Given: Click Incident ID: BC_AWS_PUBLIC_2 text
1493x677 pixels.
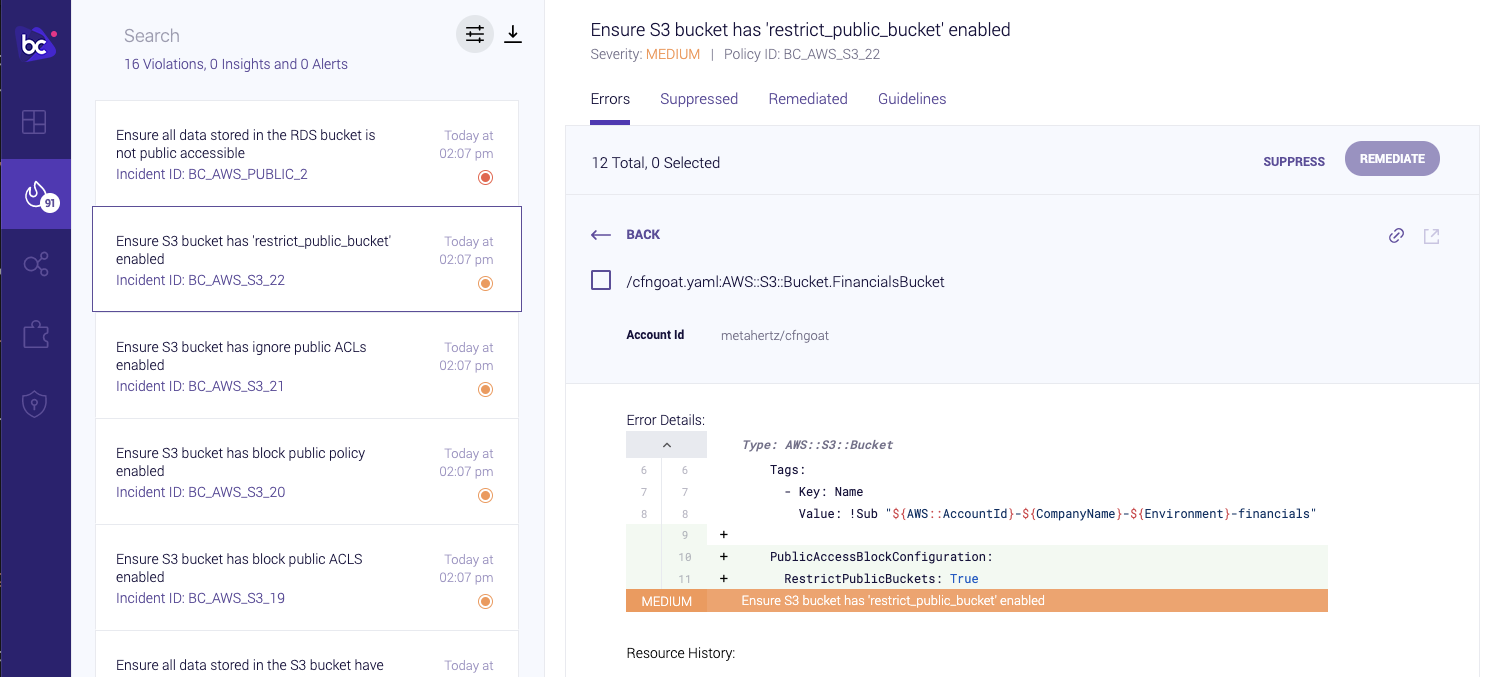Looking at the screenshot, I should (x=212, y=174).
